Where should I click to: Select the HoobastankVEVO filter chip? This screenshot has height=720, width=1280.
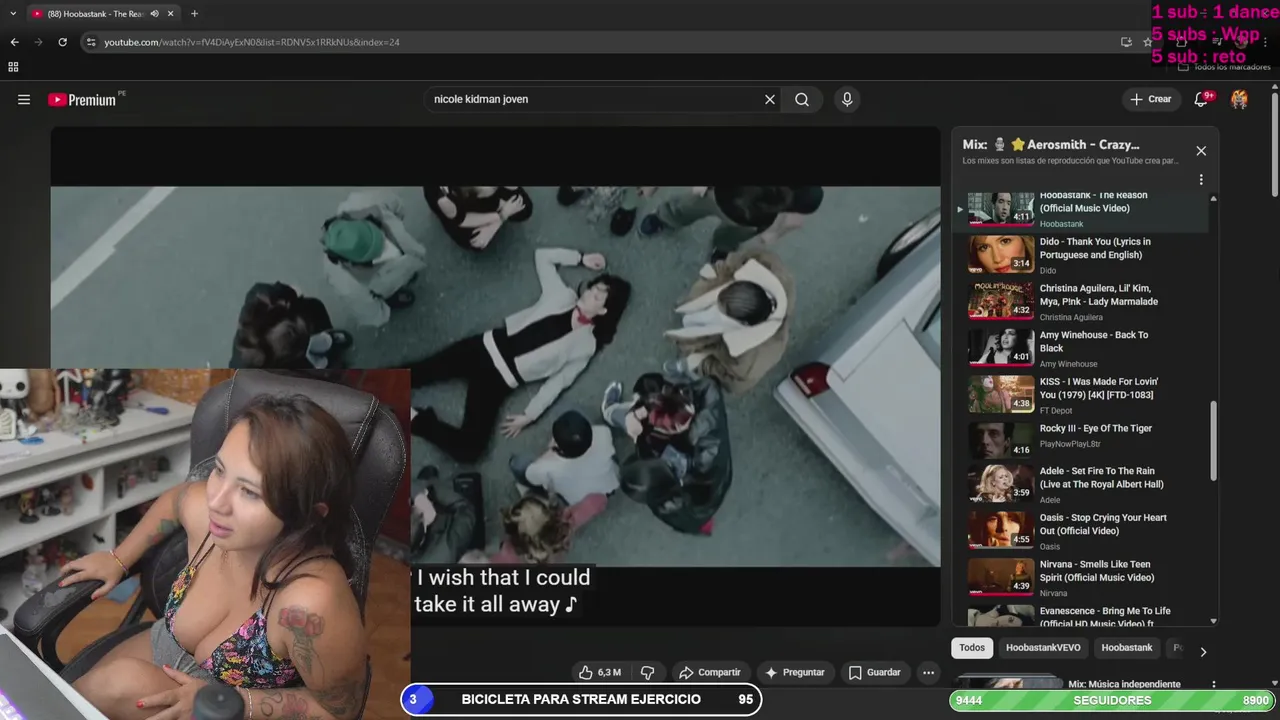coord(1043,648)
